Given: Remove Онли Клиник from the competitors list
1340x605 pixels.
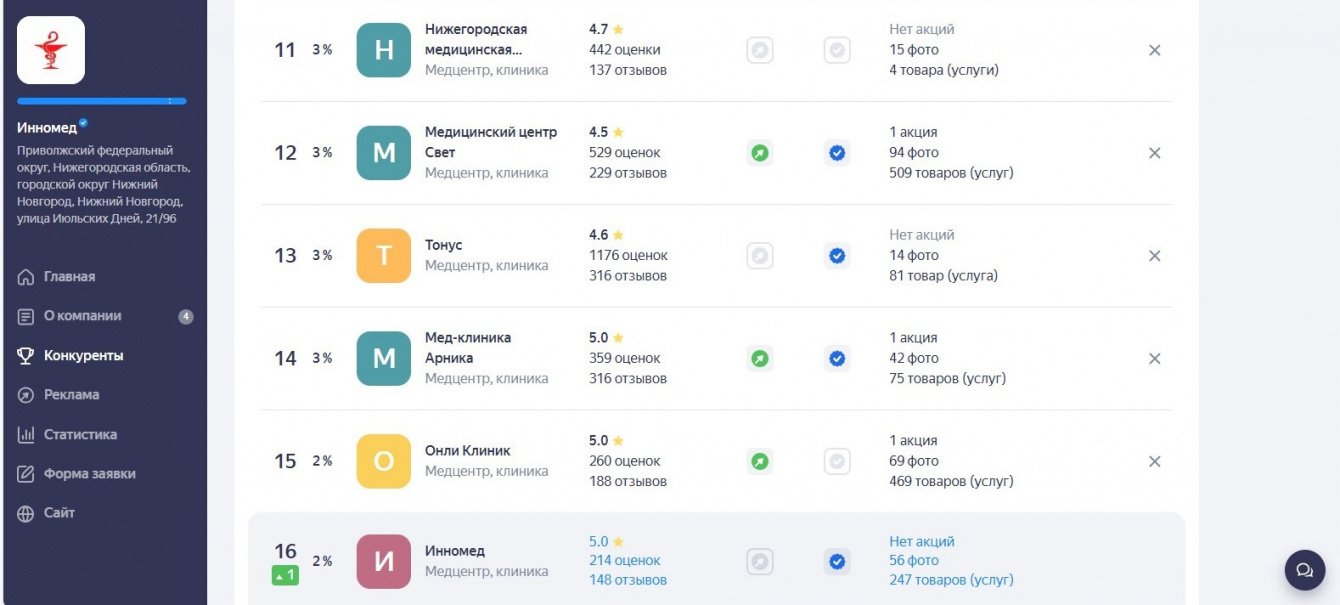Looking at the screenshot, I should tap(1154, 461).
